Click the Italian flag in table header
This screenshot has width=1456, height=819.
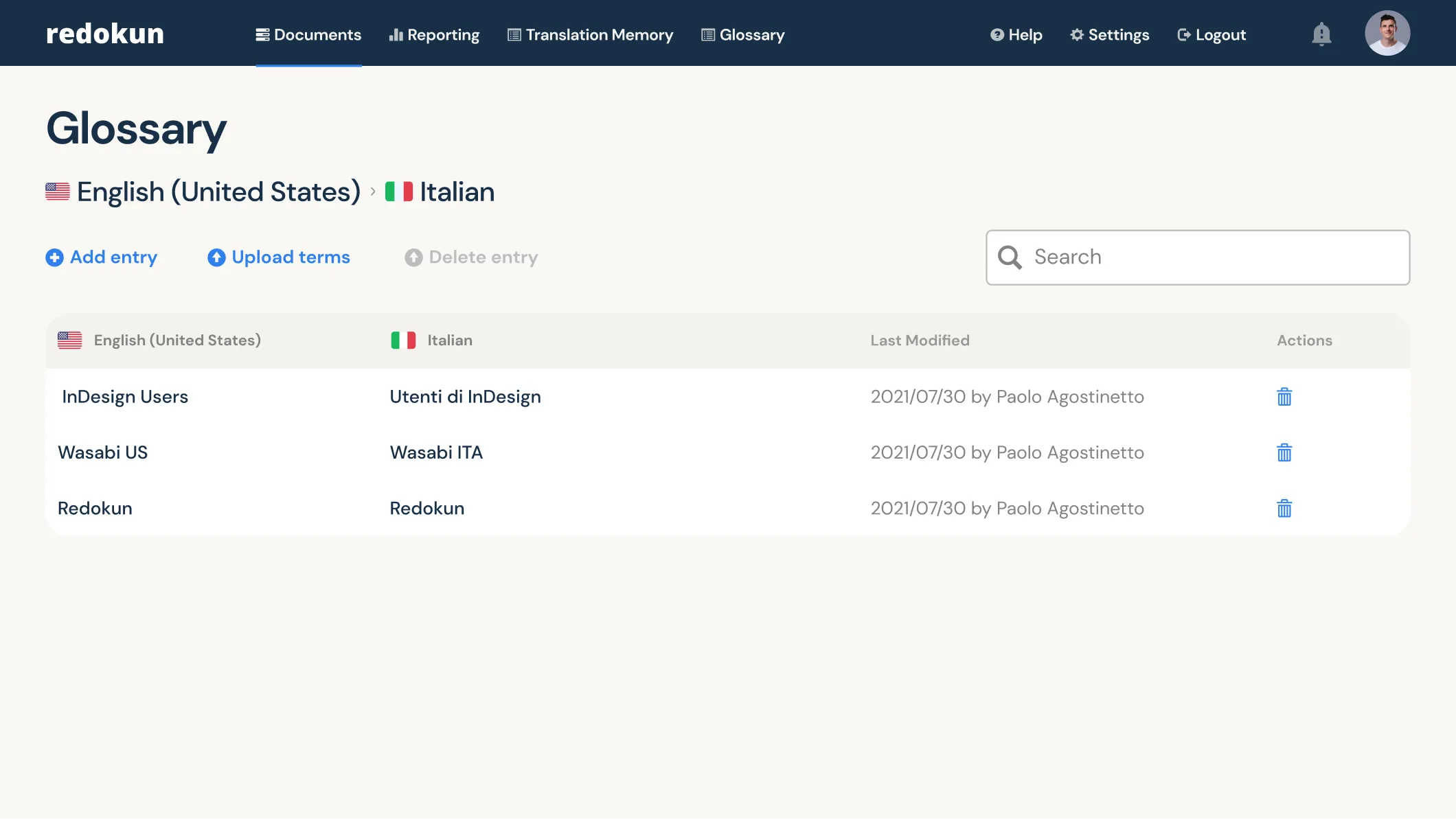[x=403, y=341]
